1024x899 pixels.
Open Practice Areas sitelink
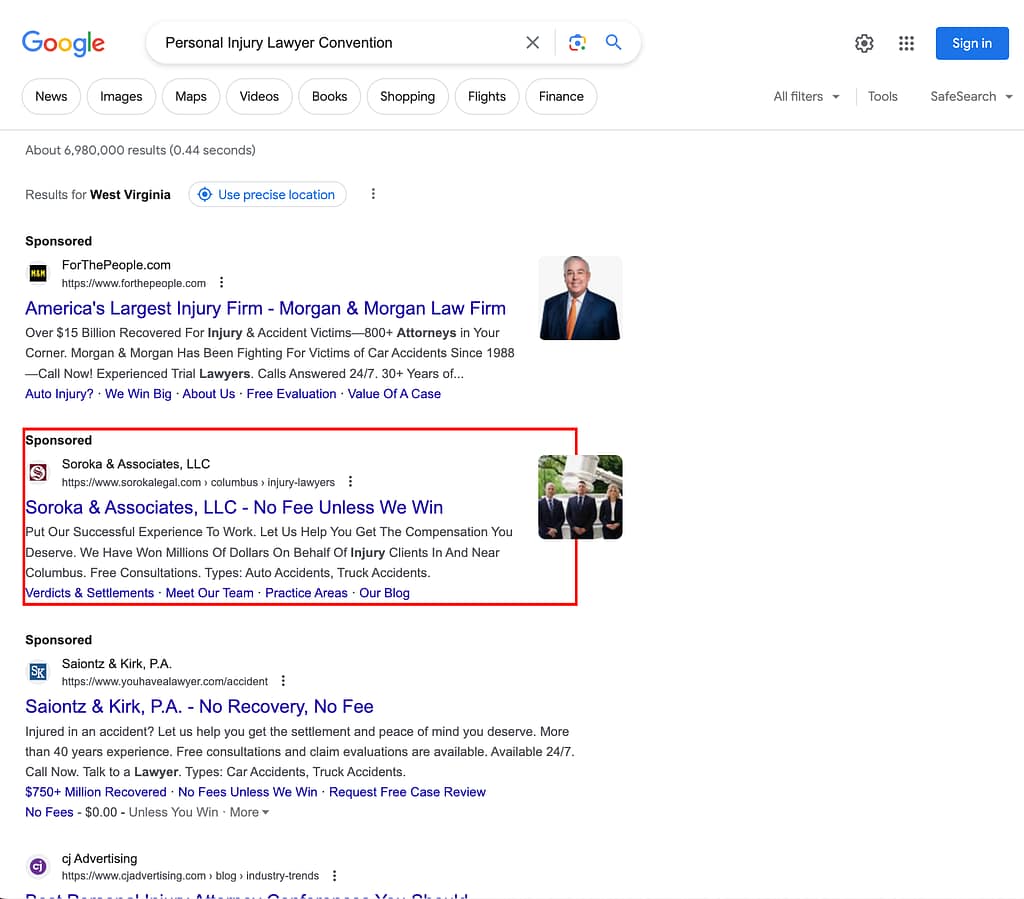[x=306, y=593]
